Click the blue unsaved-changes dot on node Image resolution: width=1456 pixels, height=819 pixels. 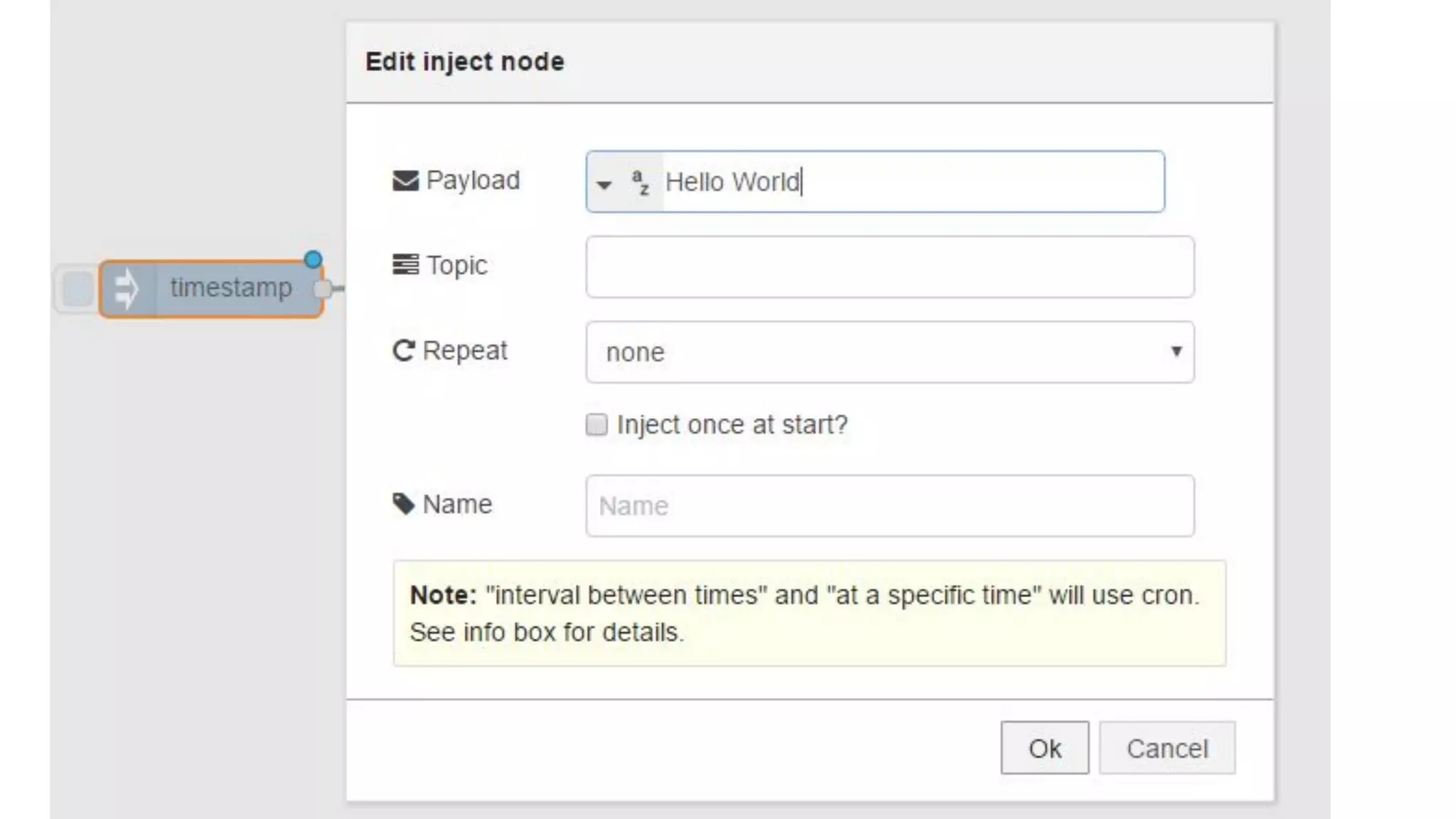point(313,259)
